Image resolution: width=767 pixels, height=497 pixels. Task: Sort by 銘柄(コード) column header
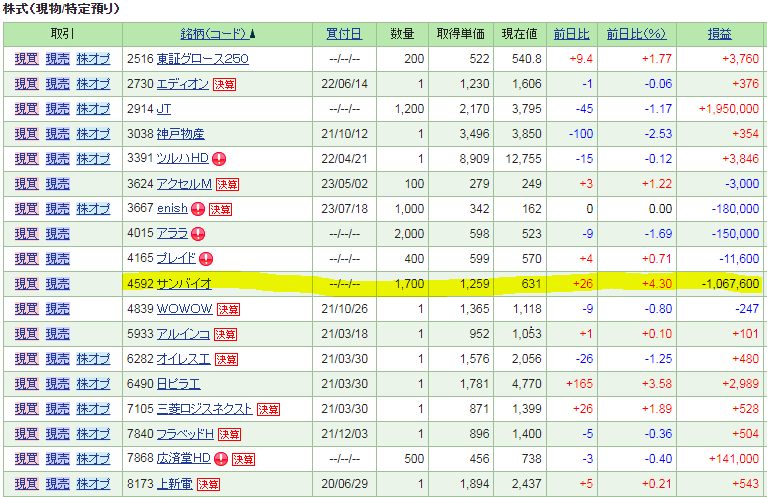pos(218,34)
